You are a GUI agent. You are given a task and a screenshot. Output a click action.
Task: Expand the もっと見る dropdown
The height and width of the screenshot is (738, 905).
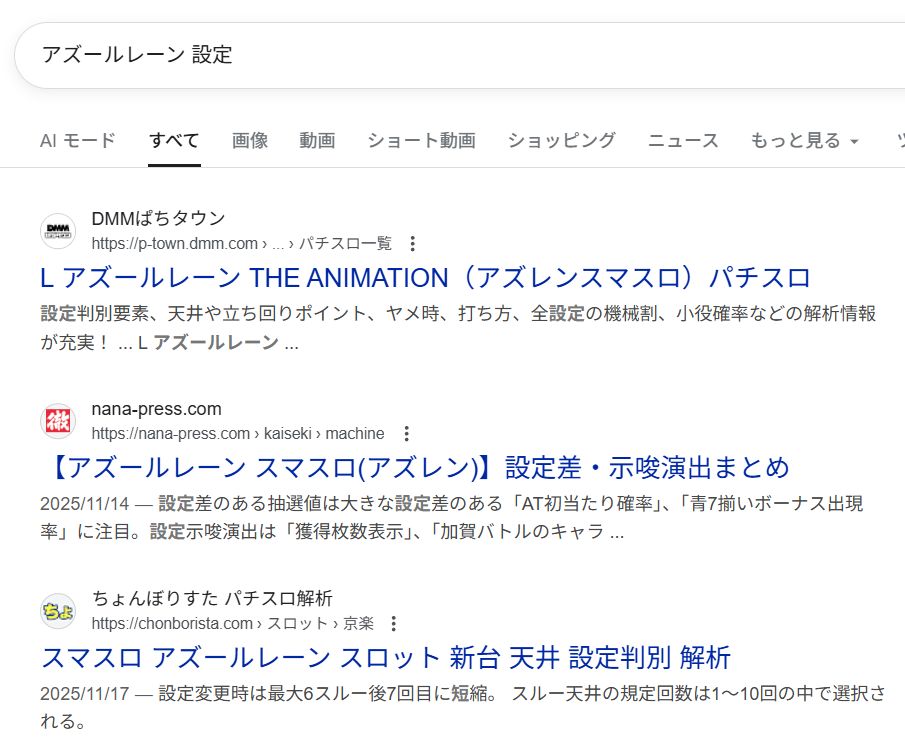[805, 141]
